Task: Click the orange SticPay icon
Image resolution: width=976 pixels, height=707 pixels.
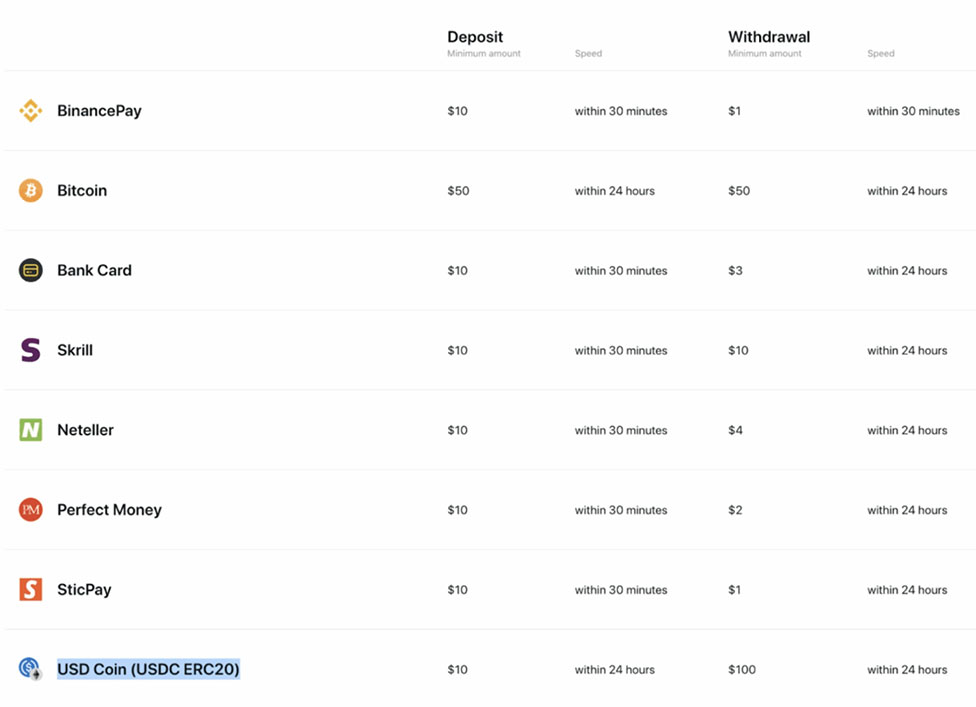Action: point(31,590)
